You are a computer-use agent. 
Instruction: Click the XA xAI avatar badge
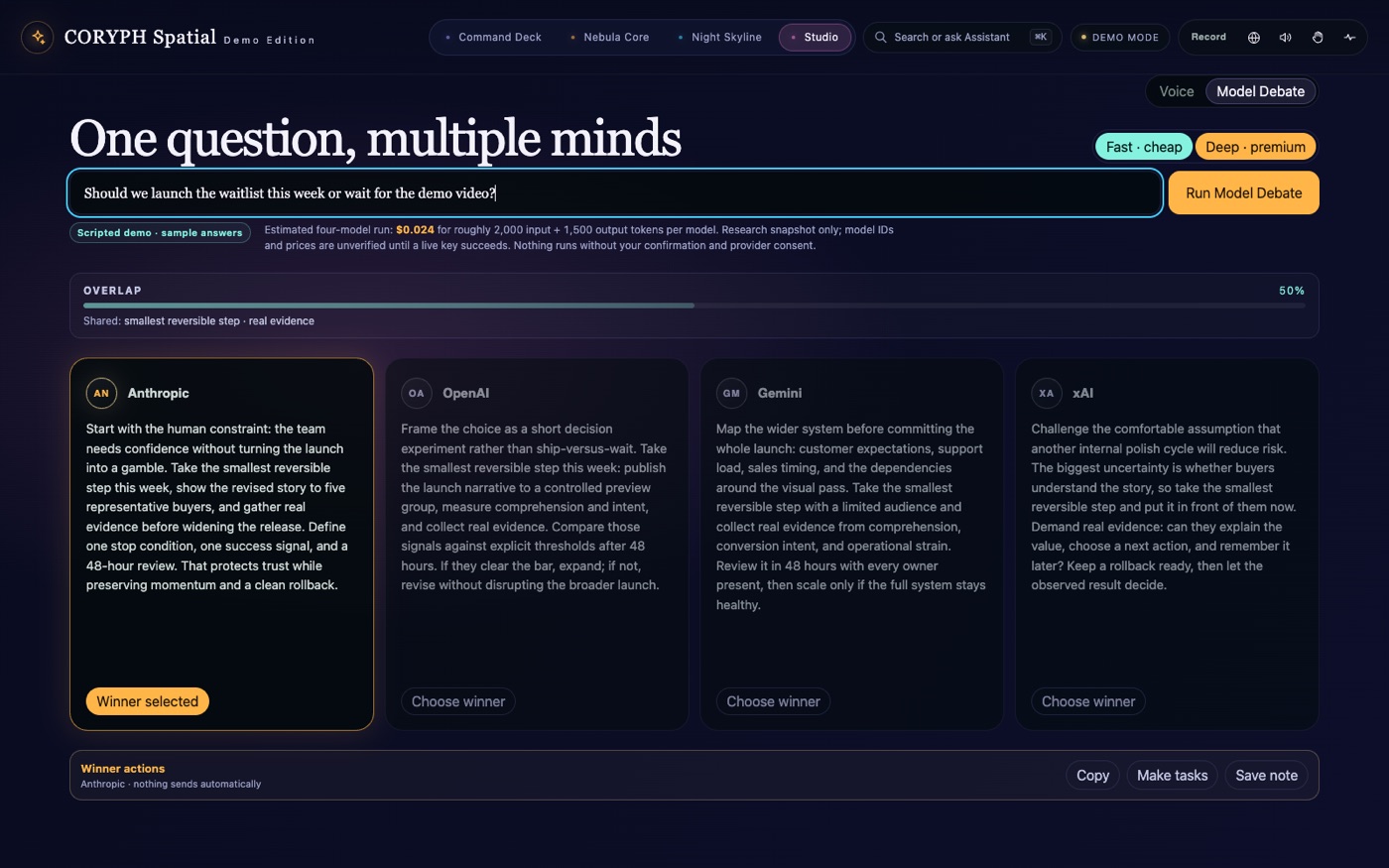[x=1047, y=393]
